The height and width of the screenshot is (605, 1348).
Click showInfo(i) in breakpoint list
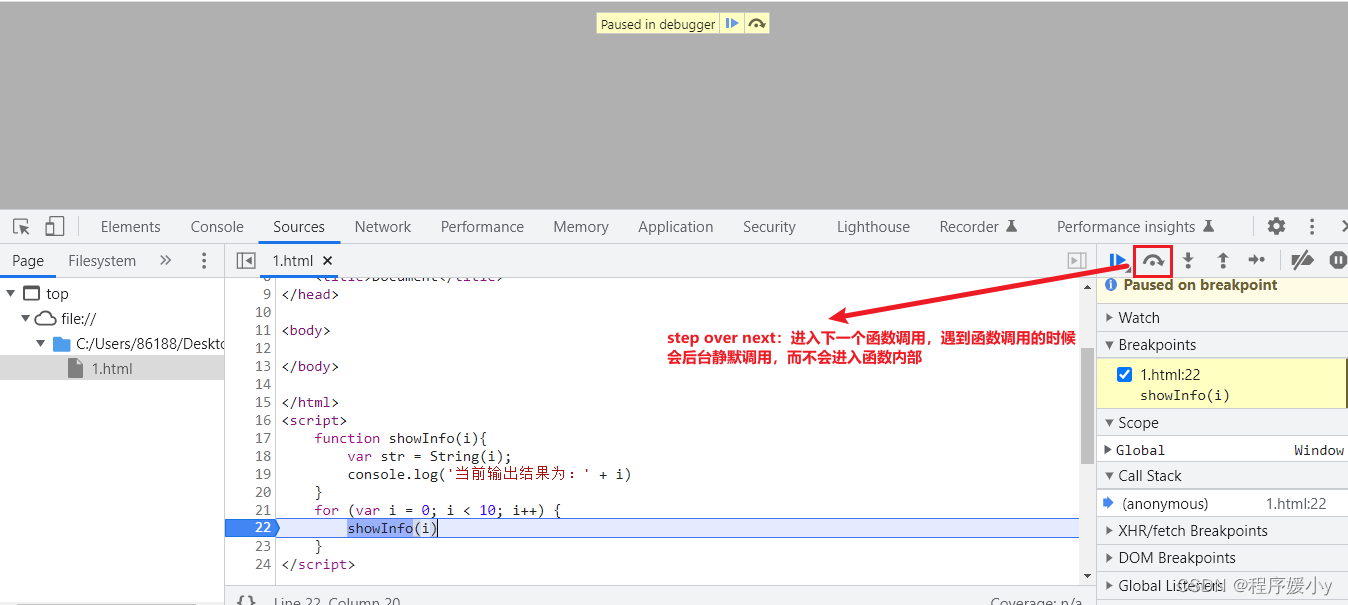click(1185, 395)
